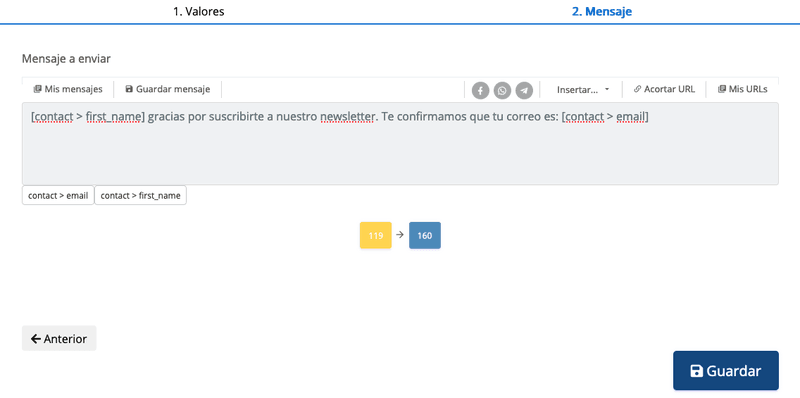This screenshot has width=800, height=398.
Task: Select the 2. Mensaje tab
Action: [x=602, y=12]
